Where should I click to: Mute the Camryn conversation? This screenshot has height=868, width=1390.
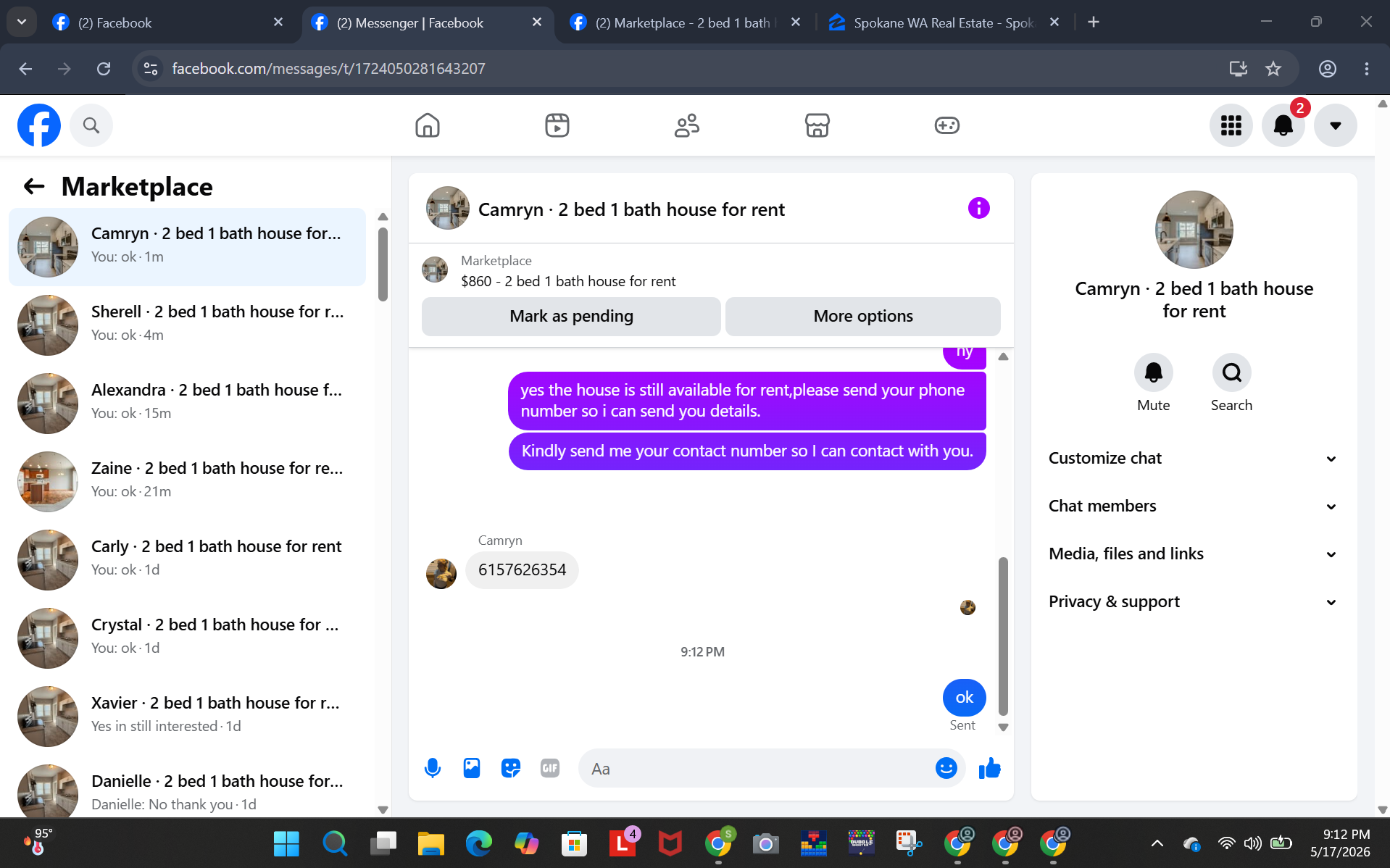[x=1154, y=372]
